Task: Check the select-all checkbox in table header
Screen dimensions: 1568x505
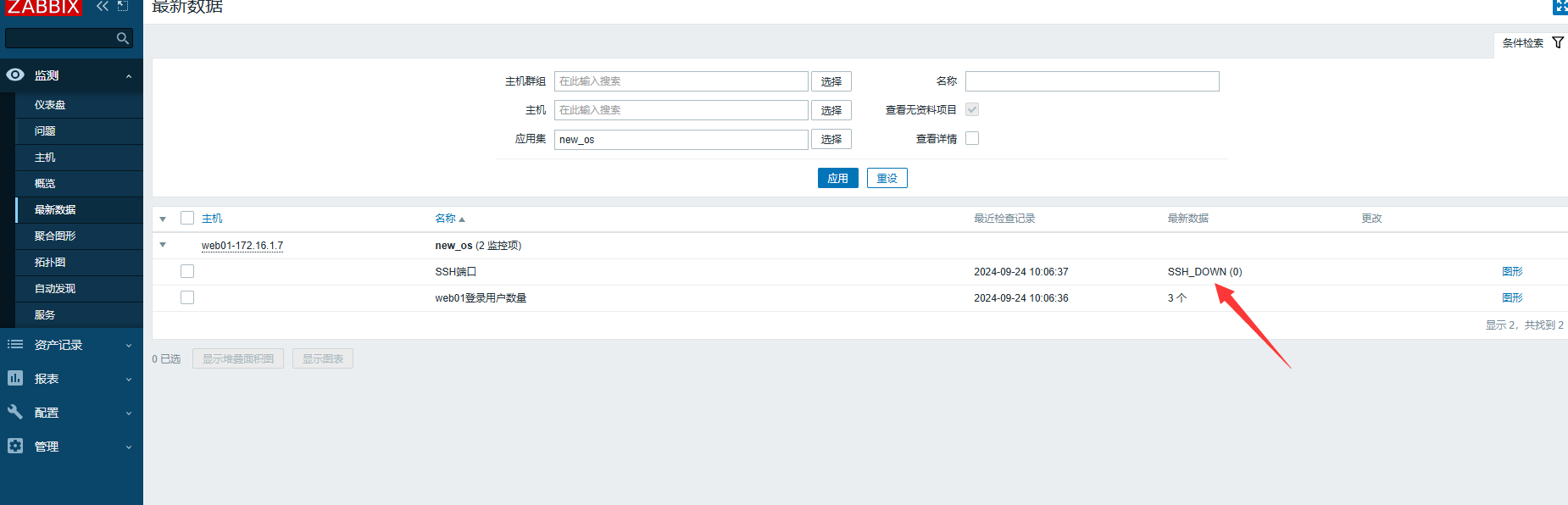Action: tap(187, 218)
